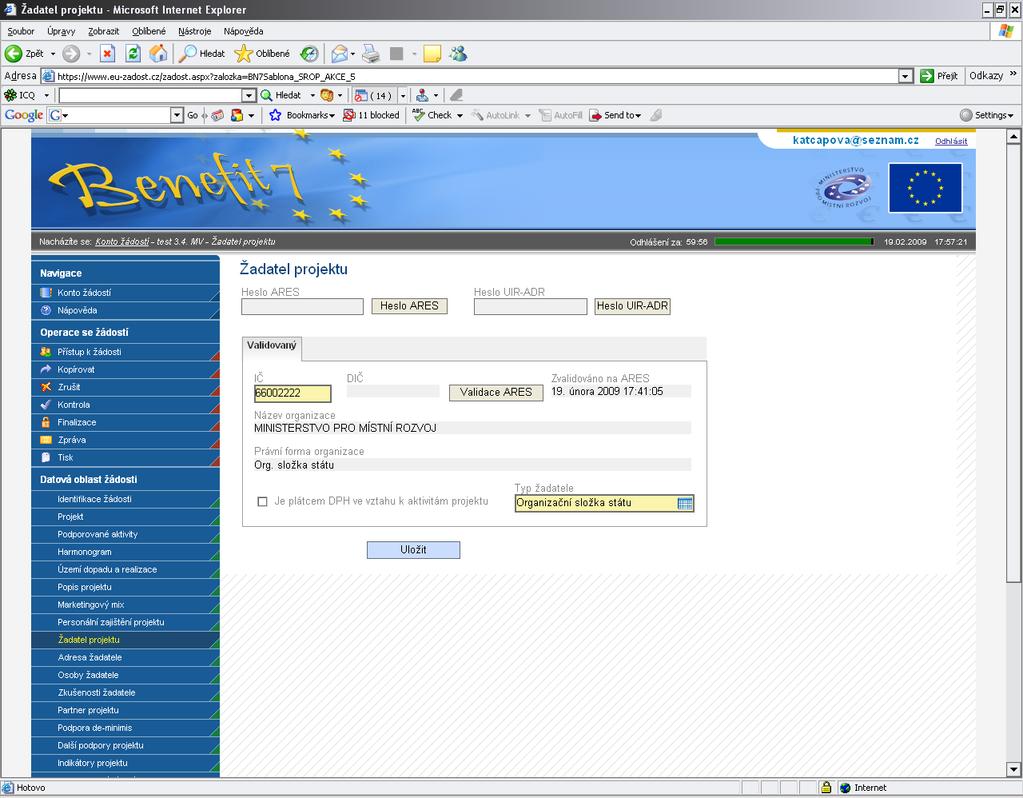Viewport: 1023px width, 798px height.
Task: Click the yellow note icon in toolbar
Action: [432, 54]
